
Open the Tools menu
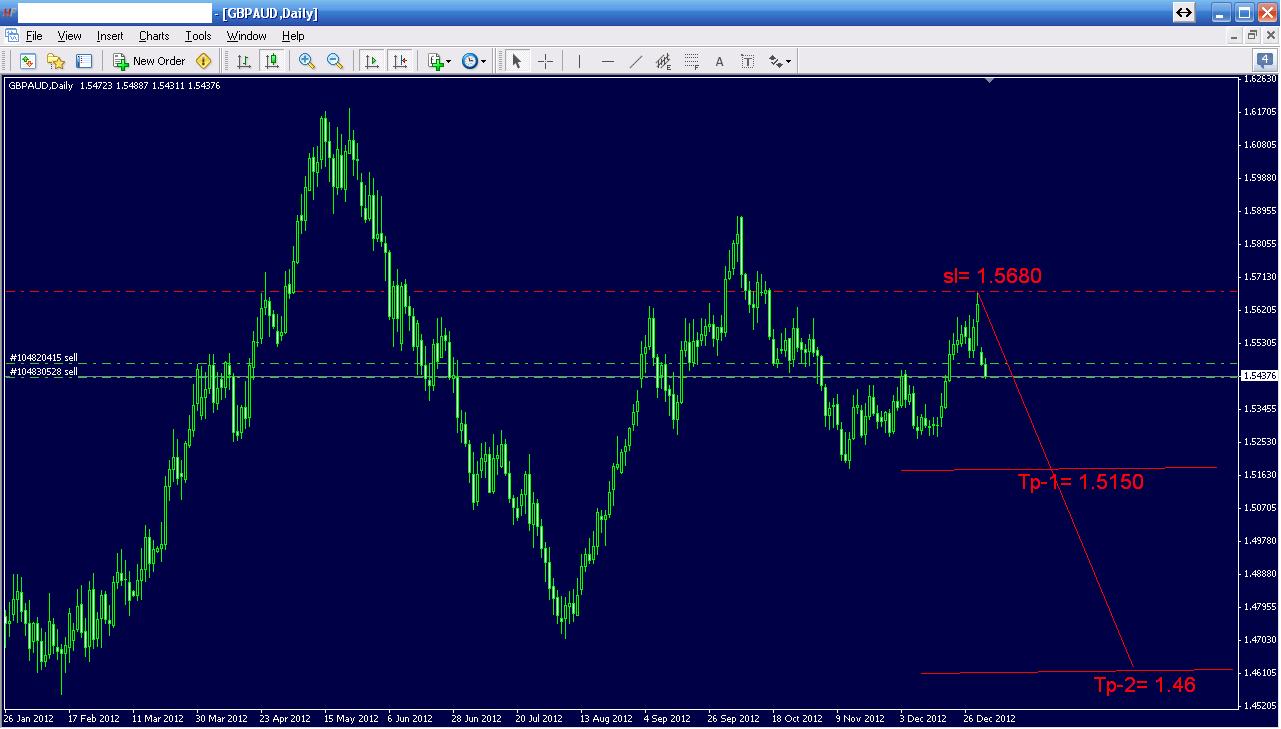(198, 36)
